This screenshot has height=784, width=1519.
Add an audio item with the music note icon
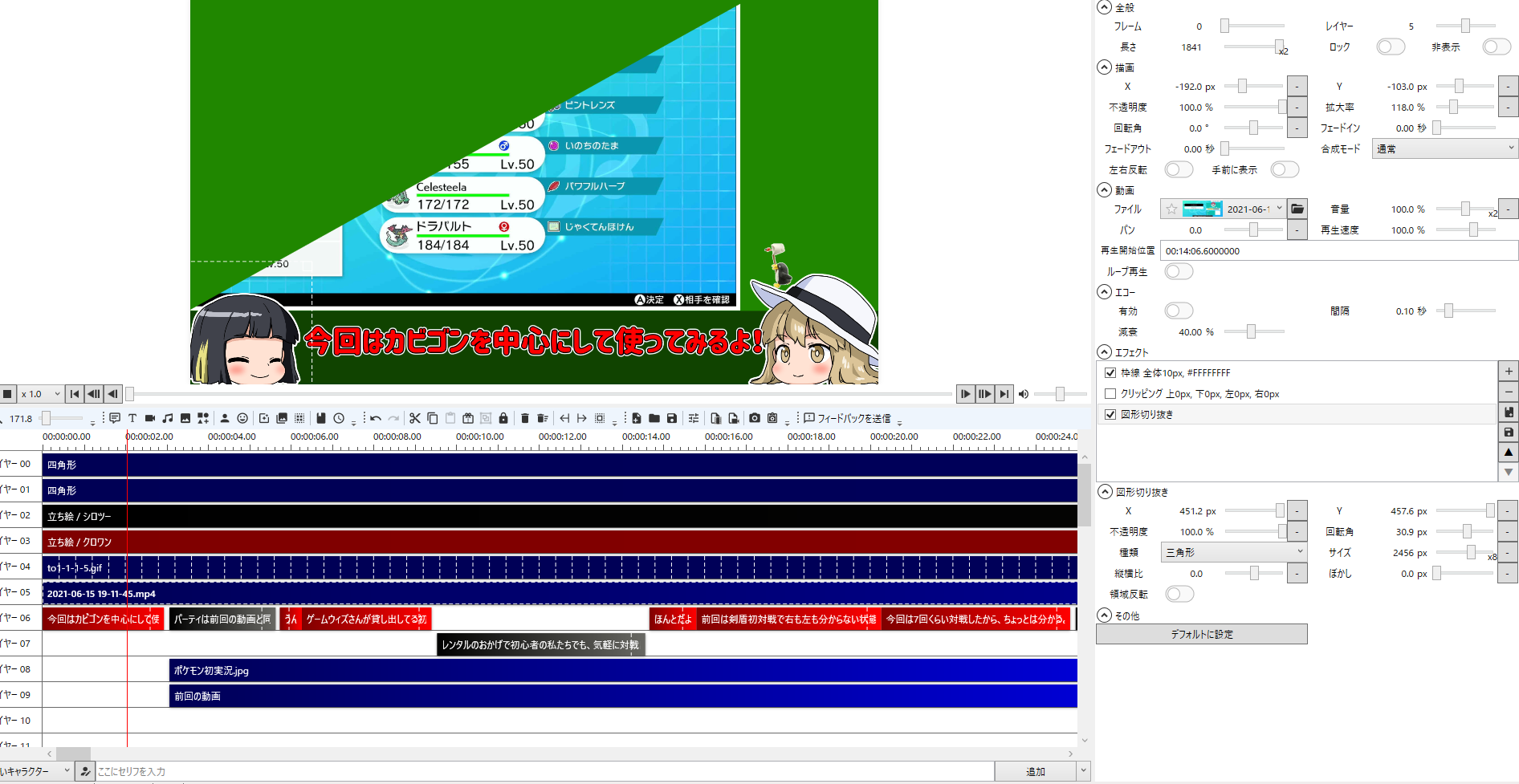pyautogui.click(x=168, y=418)
